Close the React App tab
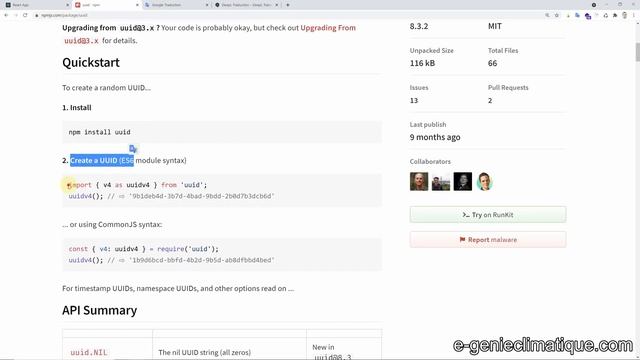The width and height of the screenshot is (640, 360). (x=67, y=5)
